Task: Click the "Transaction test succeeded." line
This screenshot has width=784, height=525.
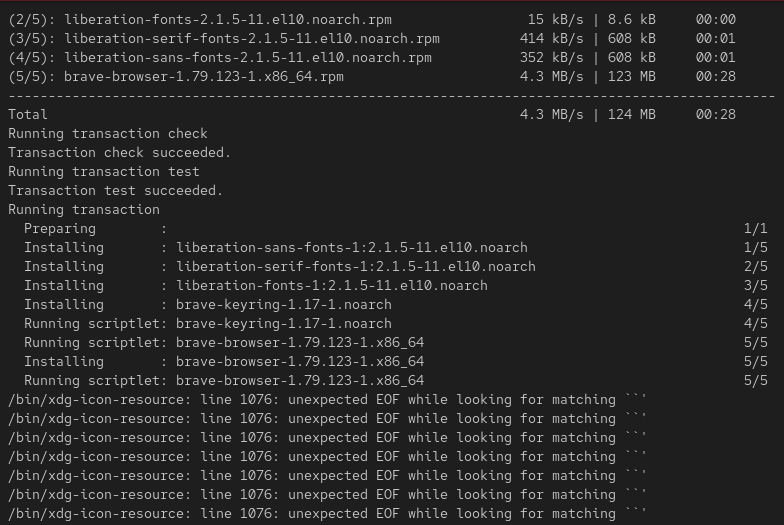Action: [115, 190]
